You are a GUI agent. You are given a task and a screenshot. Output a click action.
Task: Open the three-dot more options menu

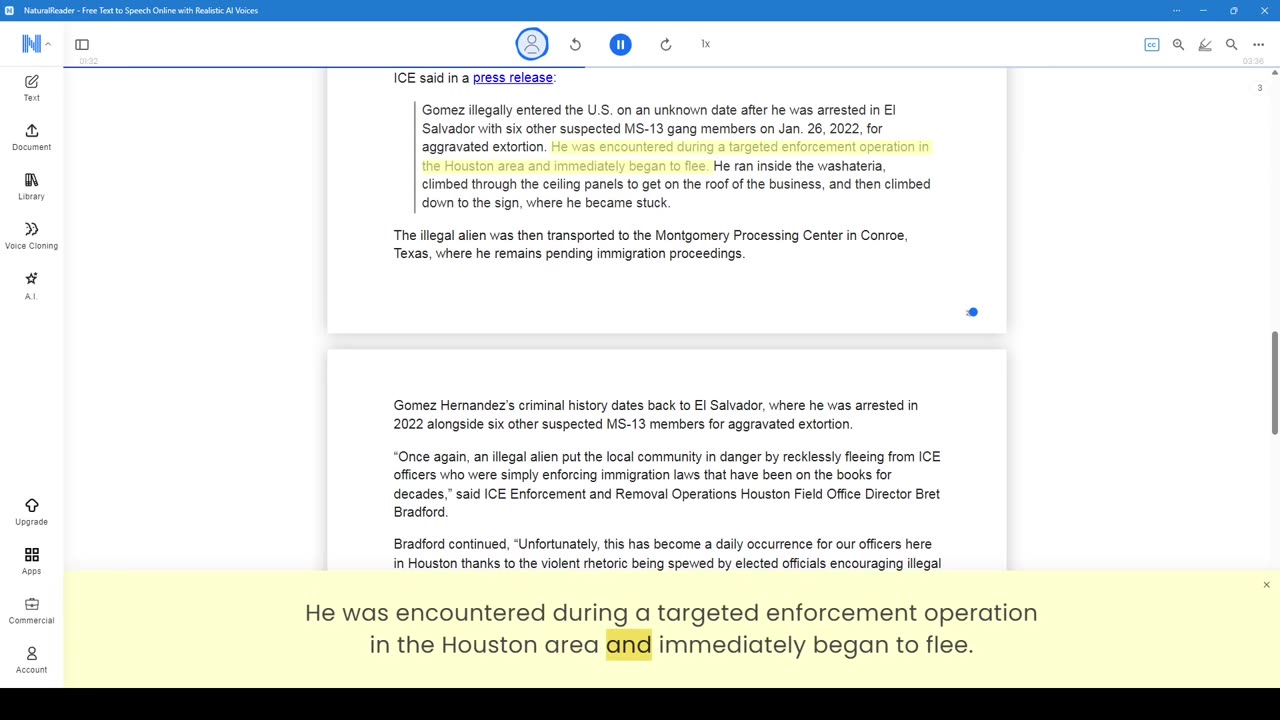tap(1258, 44)
